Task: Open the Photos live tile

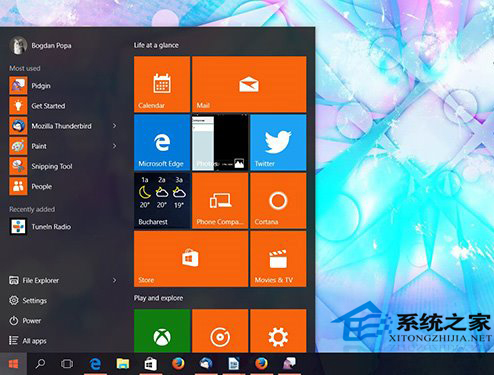Action: point(220,142)
